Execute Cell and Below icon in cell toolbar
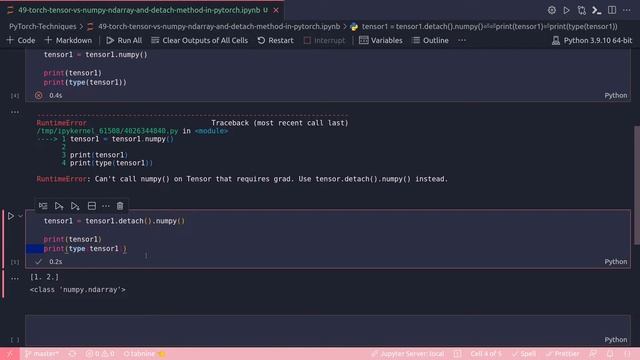This screenshot has height=360, width=640. pos(75,206)
